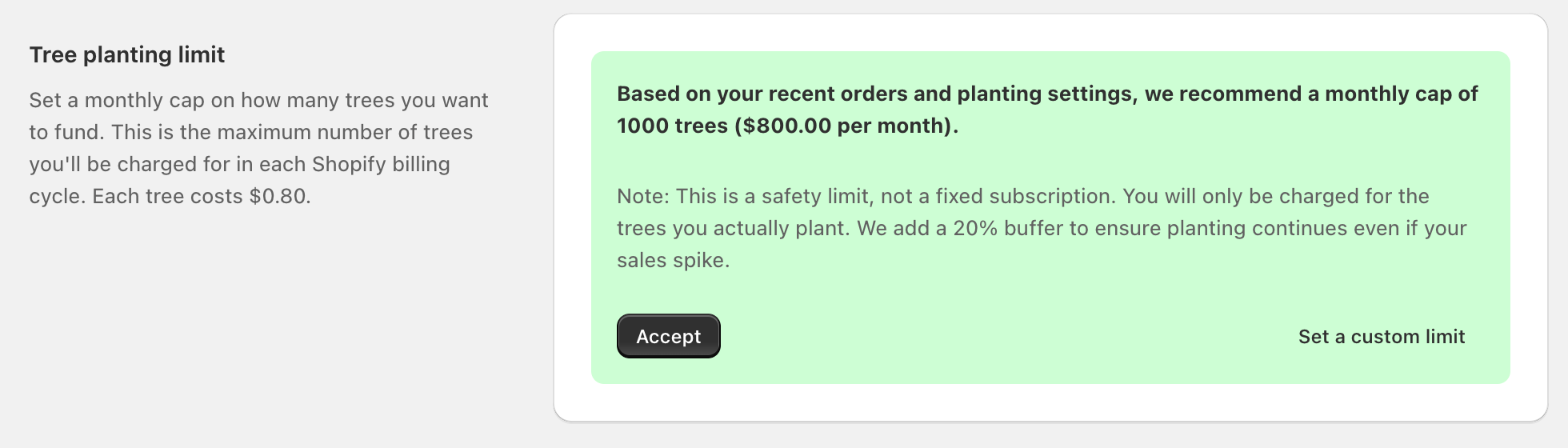The height and width of the screenshot is (448, 1568).
Task: Open the Set a custom limit option
Action: (x=1381, y=337)
